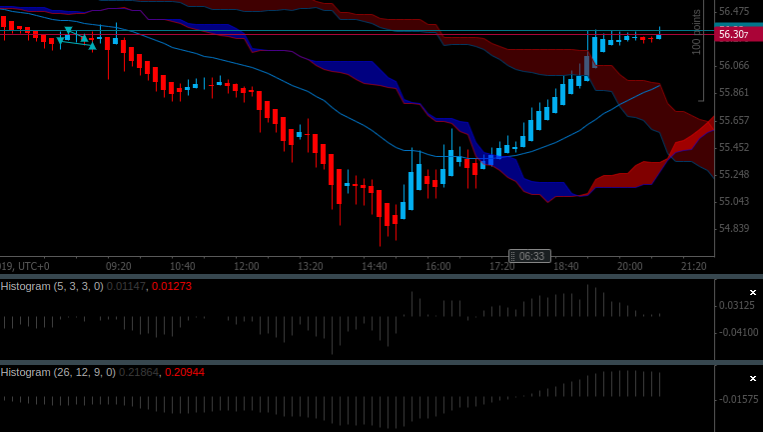Screen dimensions: 763x432
Task: Click the 100 points scale label
Action: pyautogui.click(x=696, y=32)
